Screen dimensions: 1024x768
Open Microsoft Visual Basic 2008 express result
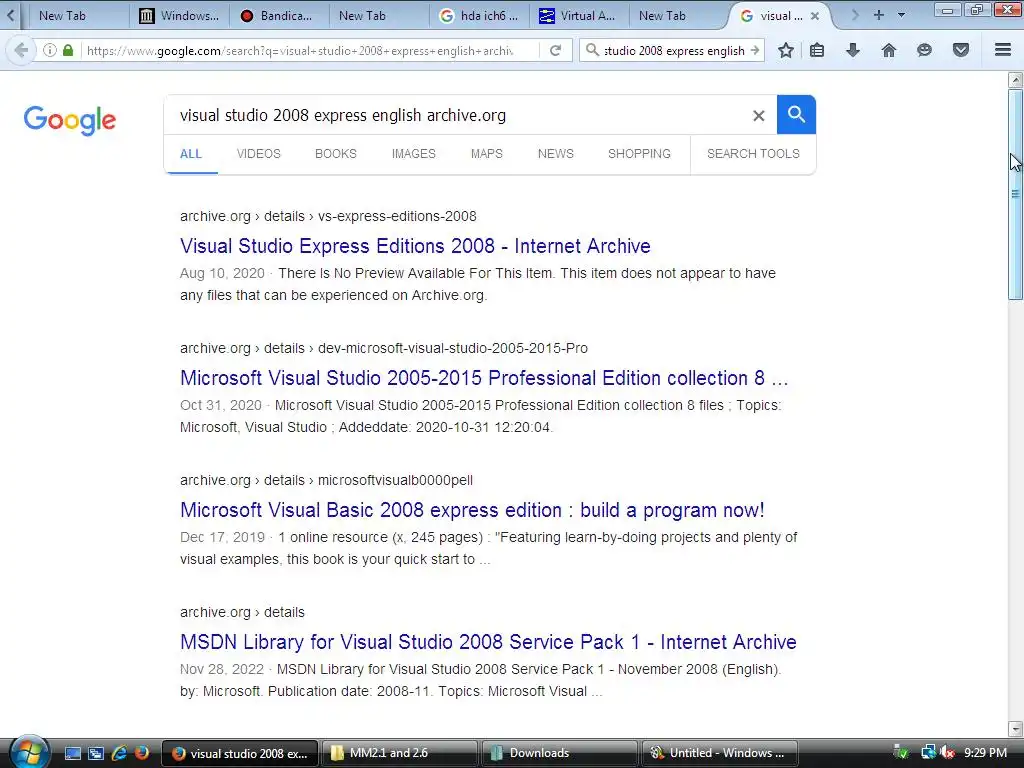(x=472, y=510)
